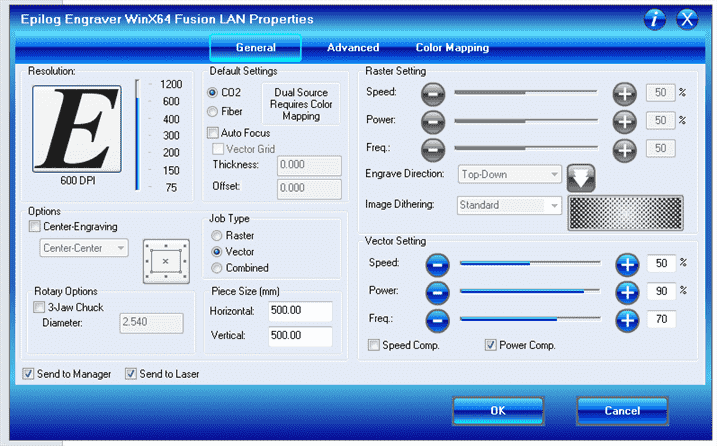Image resolution: width=717 pixels, height=446 pixels.
Task: Click the Cancel button
Action: click(622, 411)
